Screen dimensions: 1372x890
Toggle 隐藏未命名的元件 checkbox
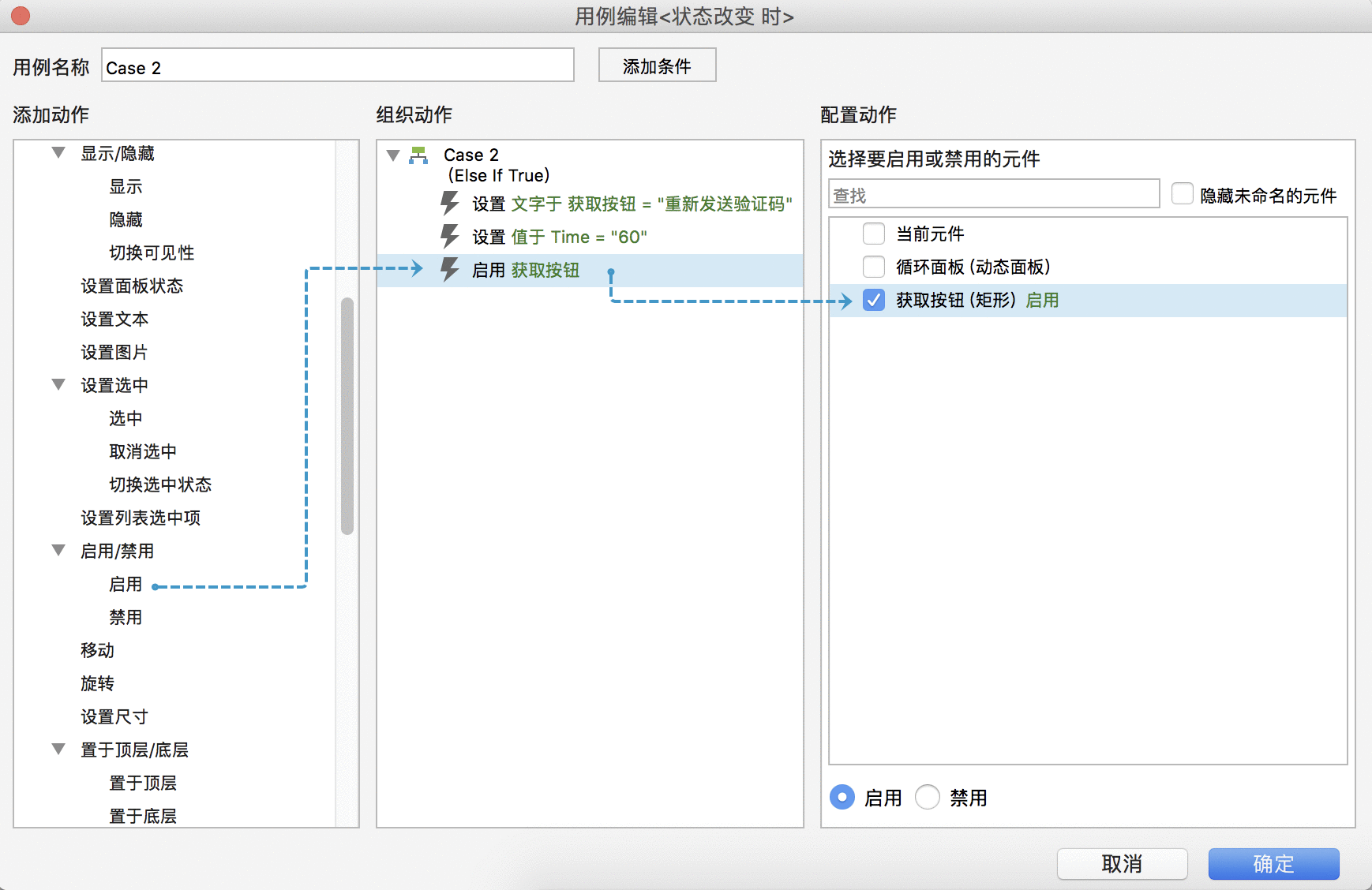pos(1183,194)
